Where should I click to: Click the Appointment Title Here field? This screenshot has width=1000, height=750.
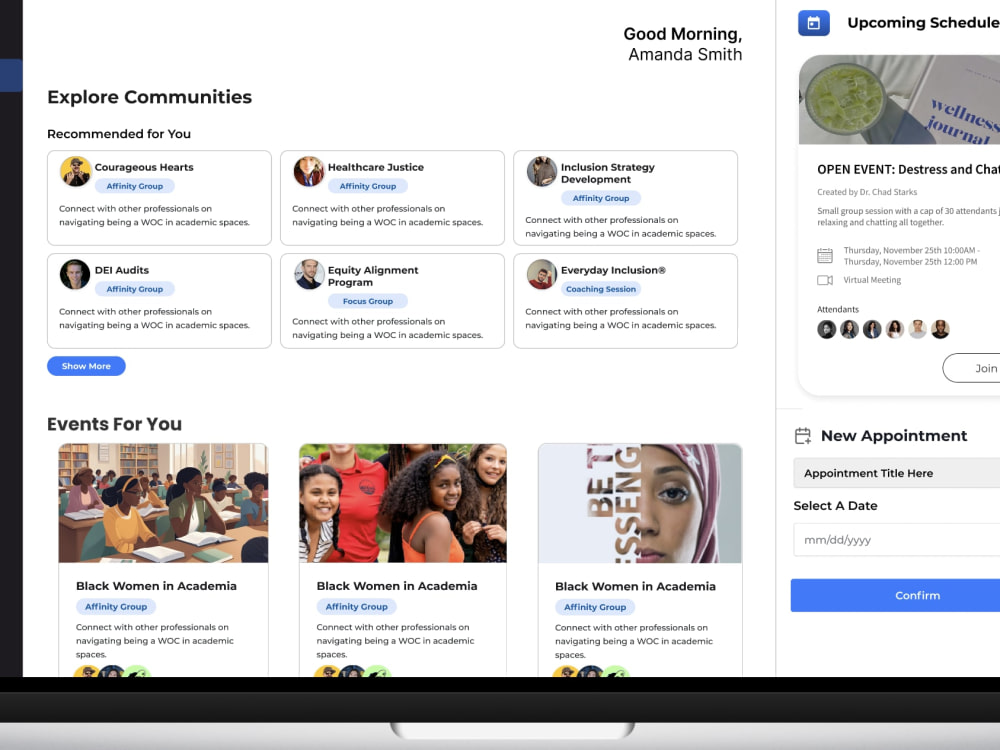click(897, 473)
